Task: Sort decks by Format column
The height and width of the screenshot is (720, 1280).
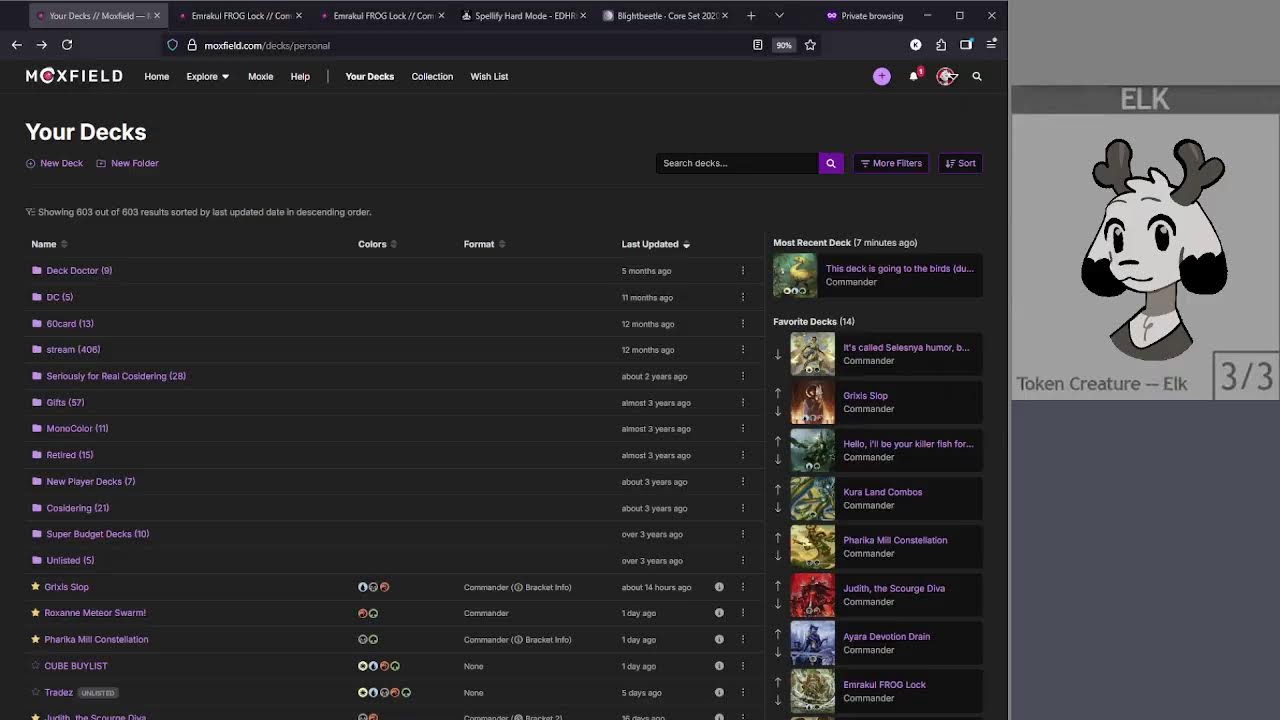Action: (484, 244)
